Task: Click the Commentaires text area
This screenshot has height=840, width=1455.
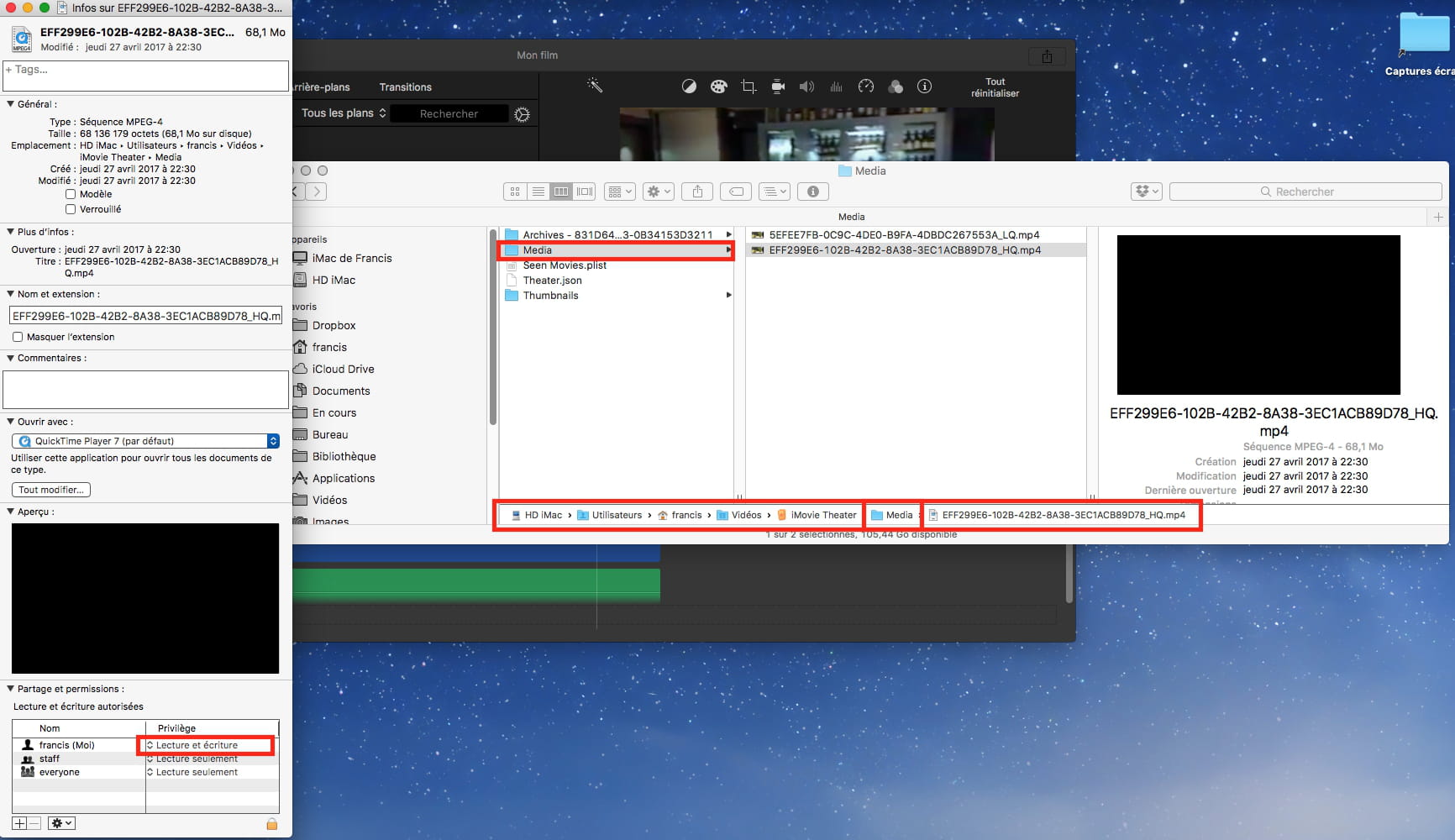Action: point(145,390)
